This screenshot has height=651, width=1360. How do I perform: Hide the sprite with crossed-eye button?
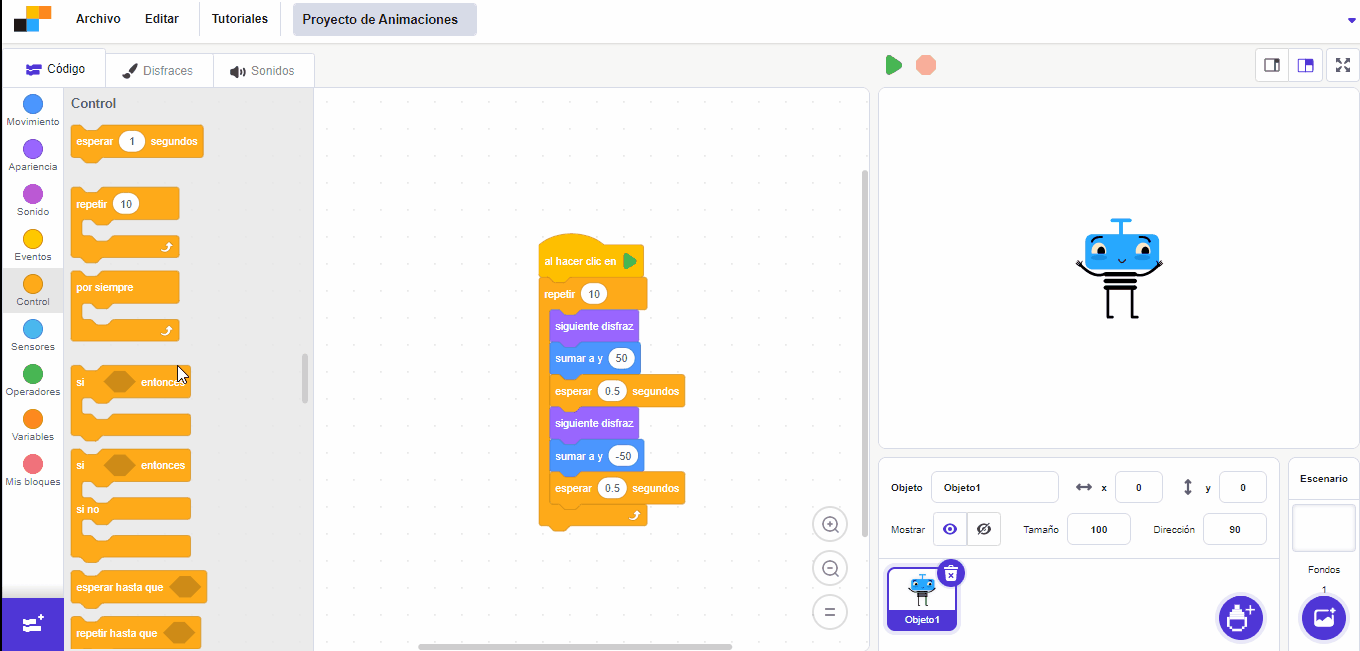(984, 529)
